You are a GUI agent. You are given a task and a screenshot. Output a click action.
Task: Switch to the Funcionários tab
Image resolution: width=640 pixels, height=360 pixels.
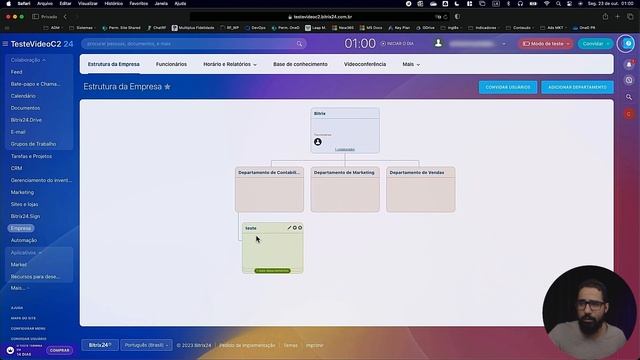pos(171,64)
